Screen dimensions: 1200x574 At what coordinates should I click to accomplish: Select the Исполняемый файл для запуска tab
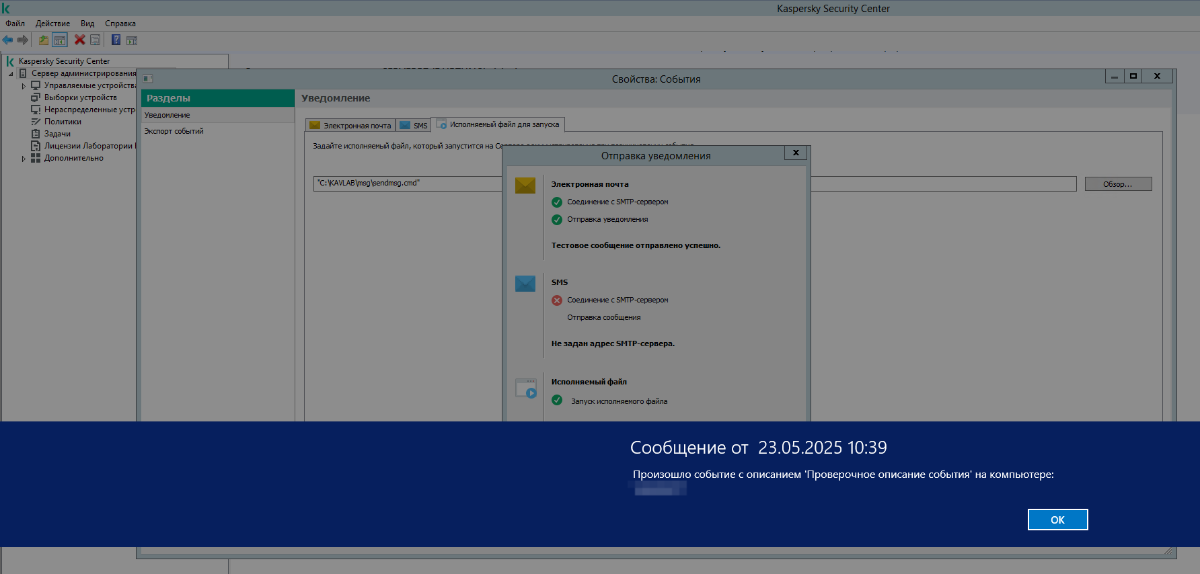pyautogui.click(x=499, y=125)
